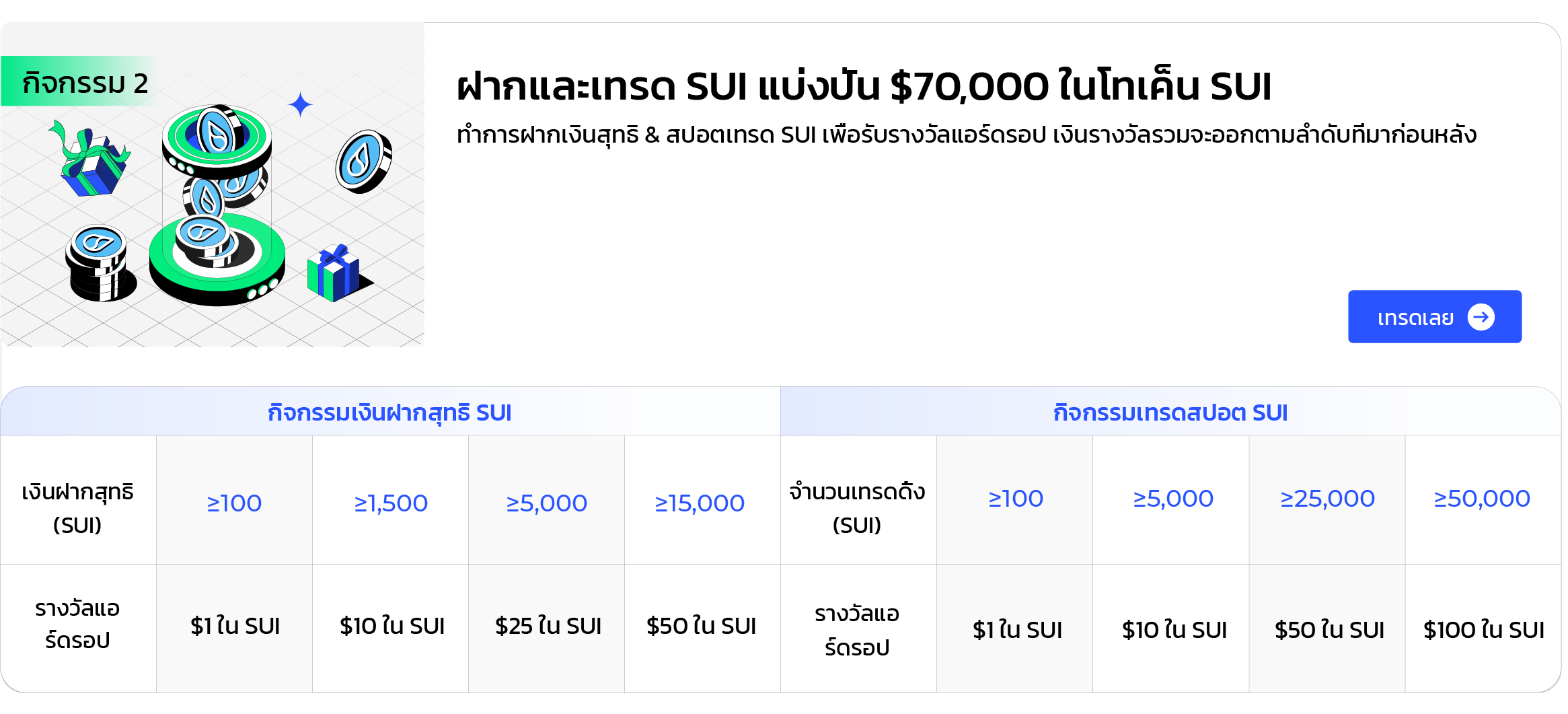This screenshot has height=714, width=1568.
Task: Click the เงินฝากสุทธิ (SUI) row label
Action: 77,508
